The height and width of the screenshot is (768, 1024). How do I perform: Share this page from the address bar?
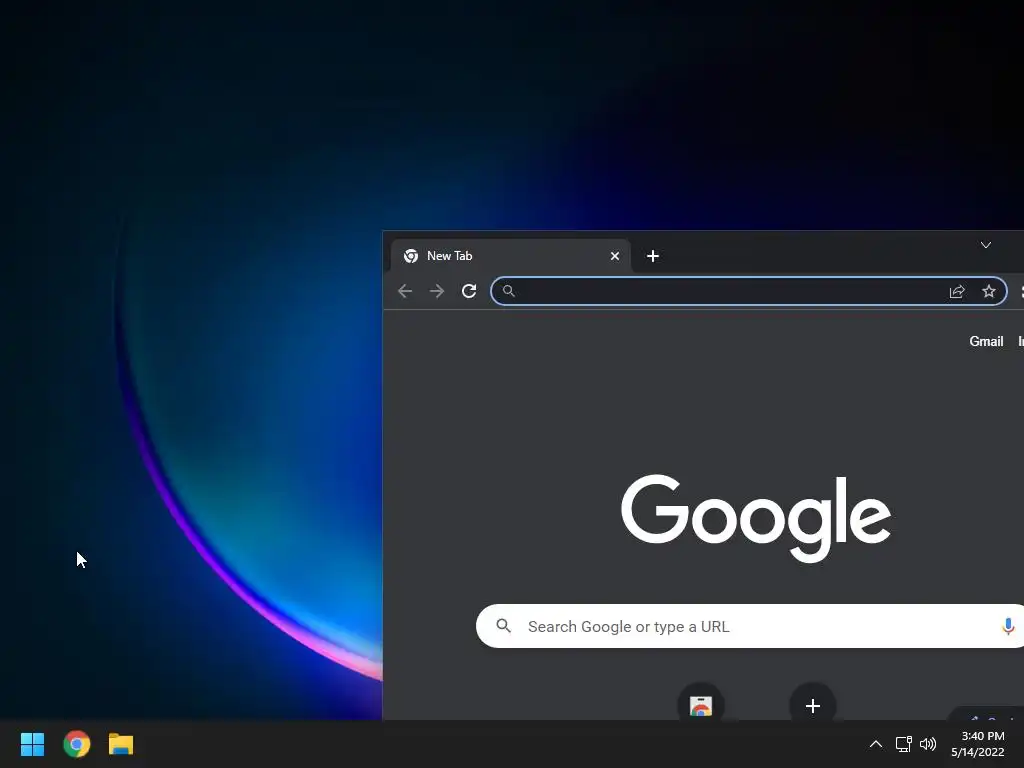click(x=957, y=291)
